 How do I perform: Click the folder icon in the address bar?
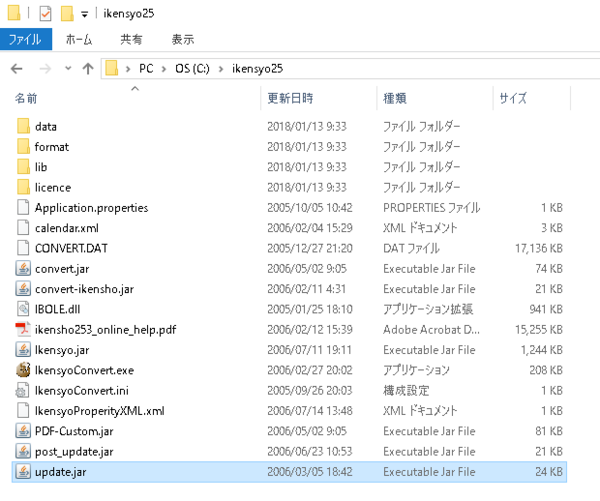pos(112,69)
